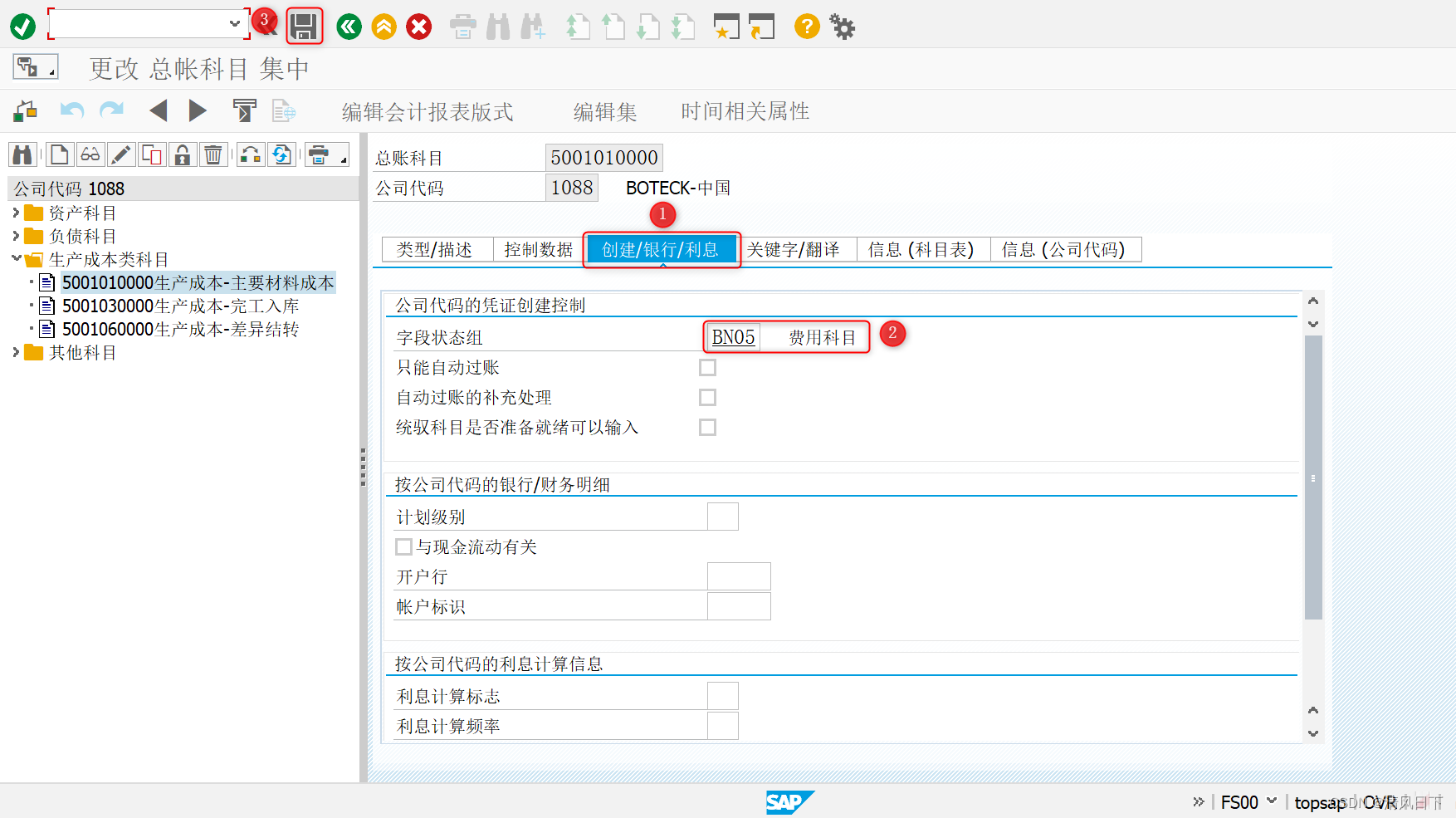Click the glasses Display icon
The image size is (1456, 818).
(x=90, y=154)
